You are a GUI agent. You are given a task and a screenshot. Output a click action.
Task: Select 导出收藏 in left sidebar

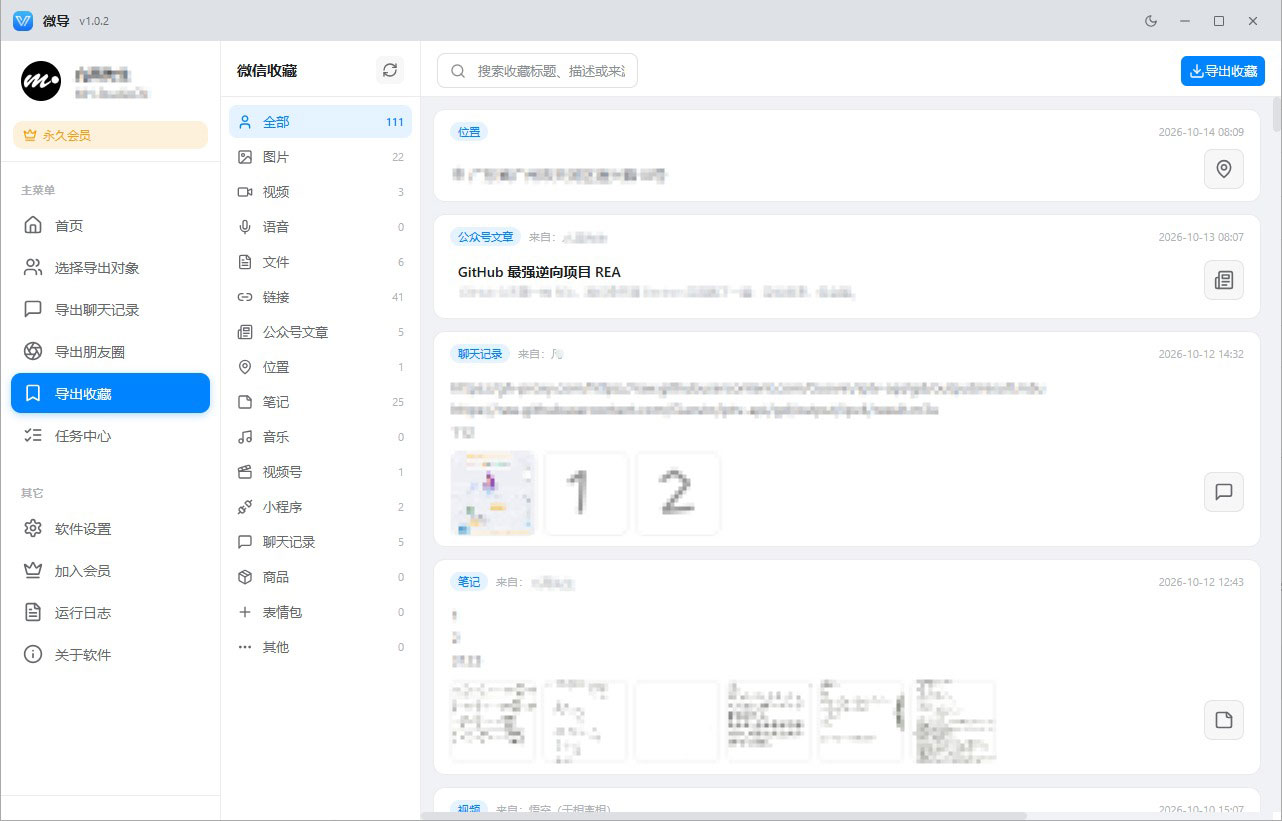(x=110, y=393)
